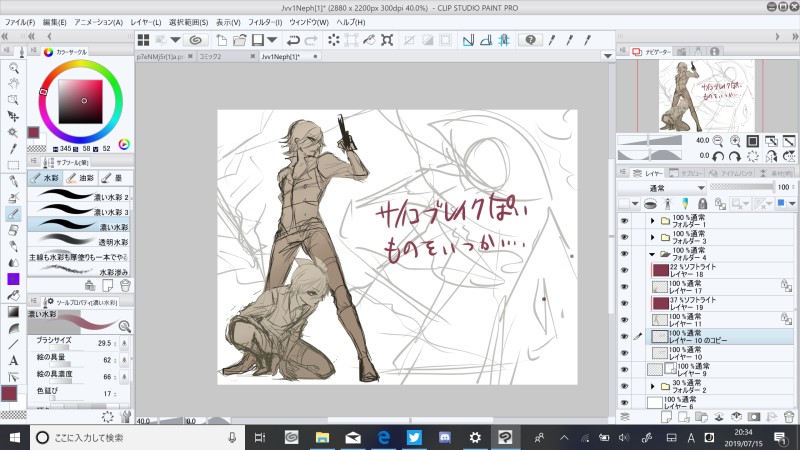Hide layer 18 using its eye icon

[624, 270]
